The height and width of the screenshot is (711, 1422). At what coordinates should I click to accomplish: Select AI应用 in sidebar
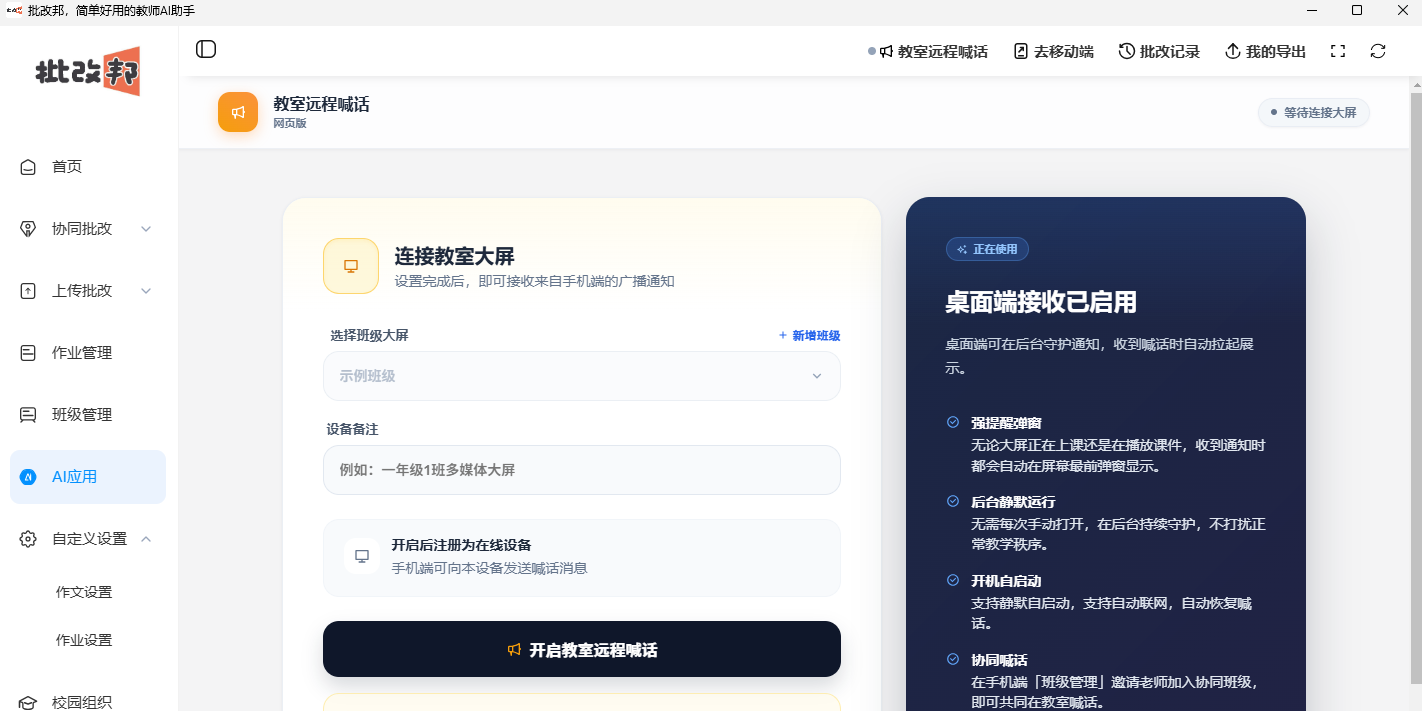pos(88,477)
